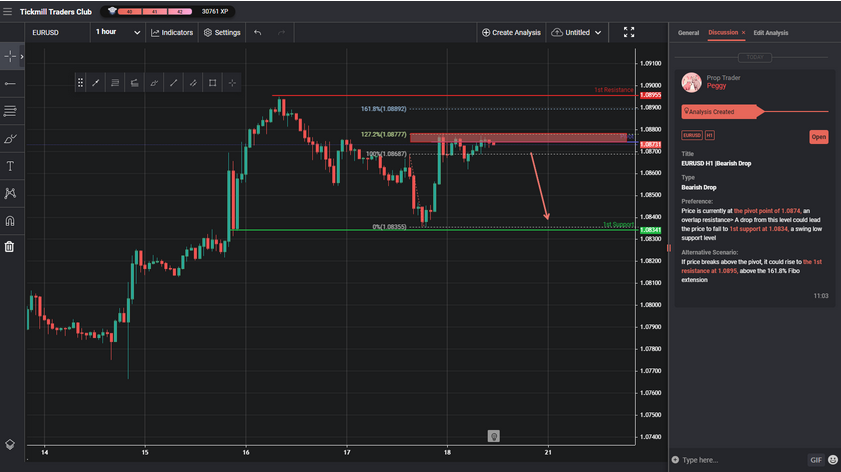
Task: Pick the crosshair tool in floating toolbar
Action: 232,83
